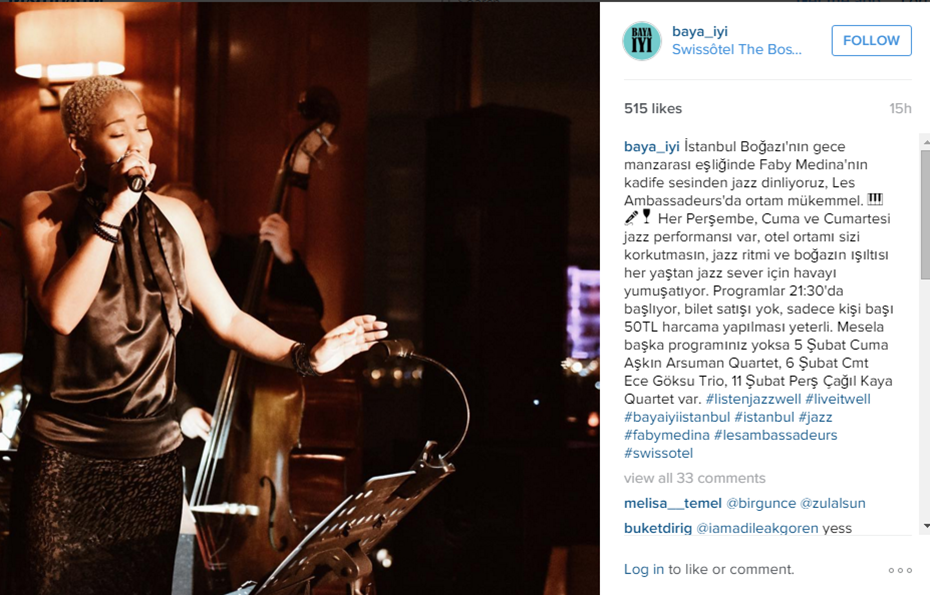Open the #lesambassadeurs hashtag
The image size is (930, 595).
tap(776, 435)
